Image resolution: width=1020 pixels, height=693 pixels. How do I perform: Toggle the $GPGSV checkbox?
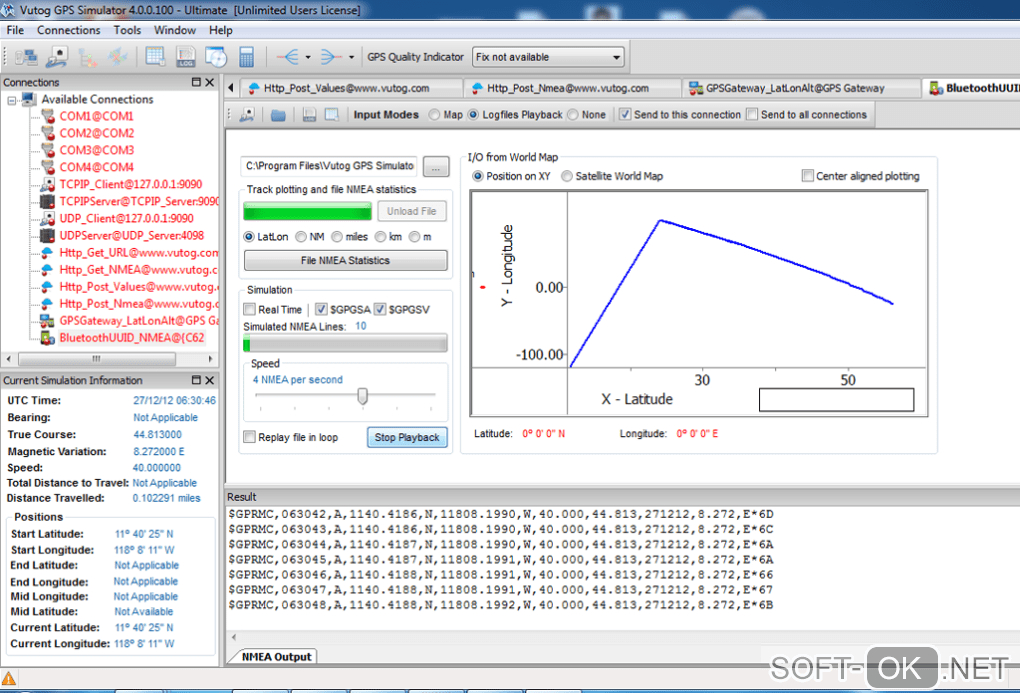pos(380,309)
